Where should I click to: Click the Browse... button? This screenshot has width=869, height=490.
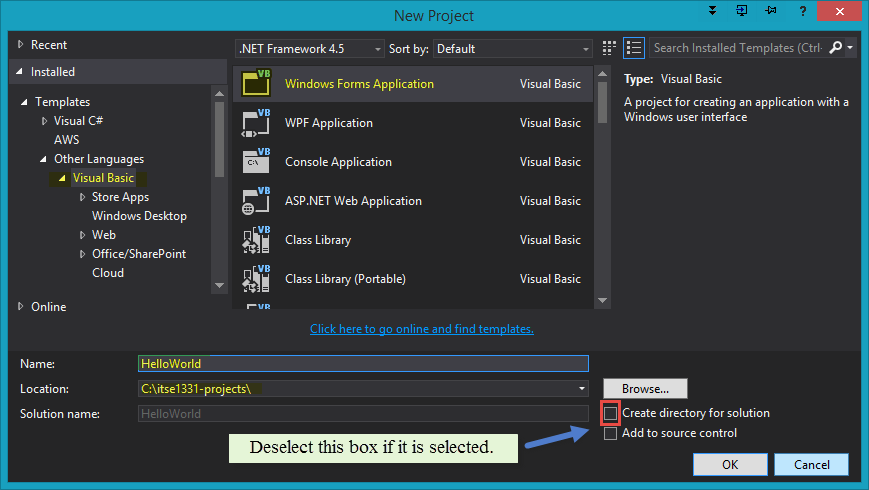tap(645, 388)
